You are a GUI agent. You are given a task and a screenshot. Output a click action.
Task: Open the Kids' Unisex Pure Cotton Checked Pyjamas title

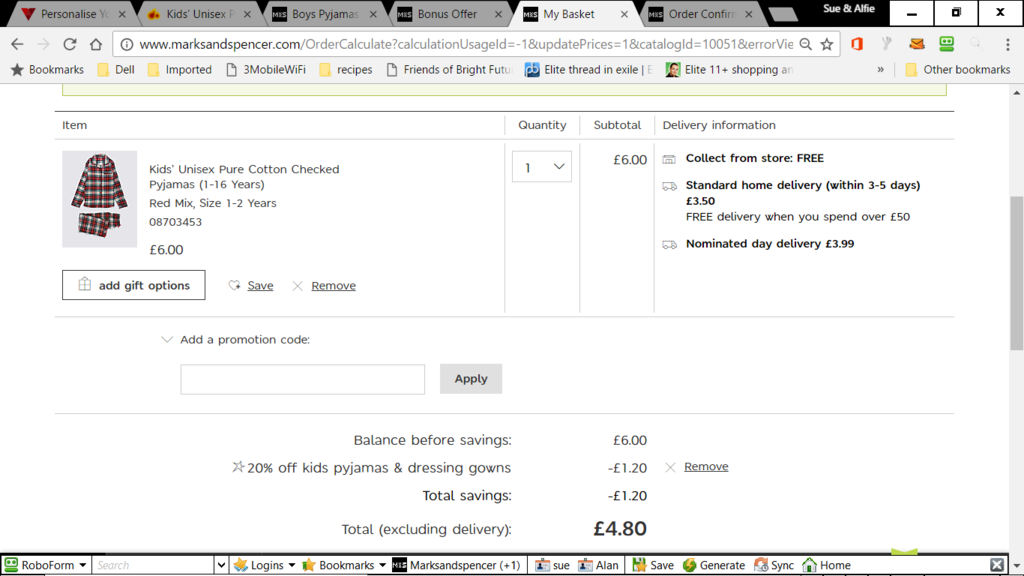click(244, 176)
